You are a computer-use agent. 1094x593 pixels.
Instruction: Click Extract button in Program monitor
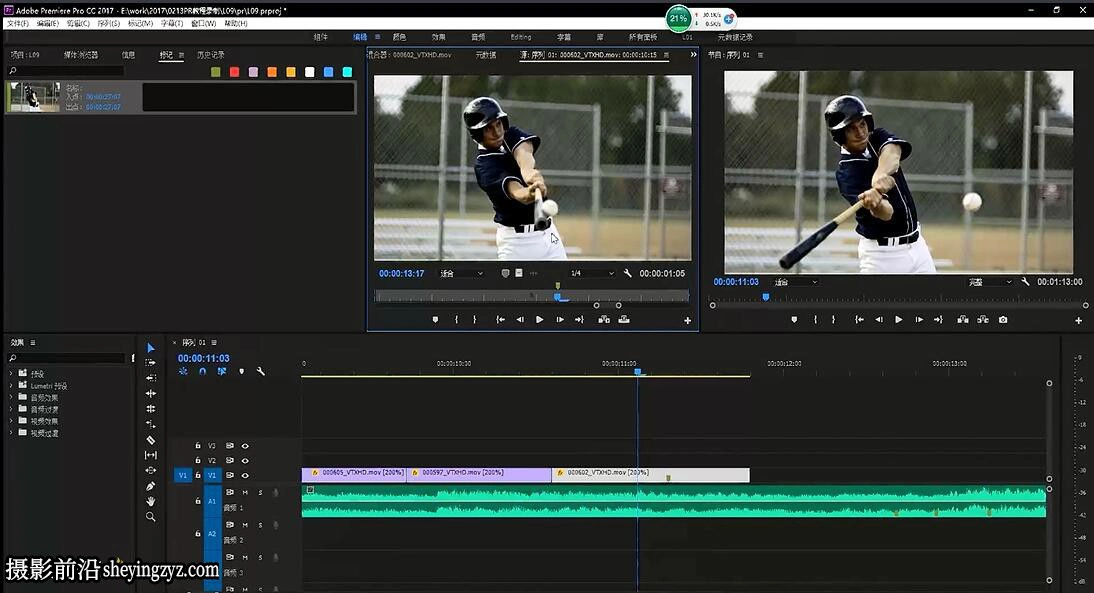pyautogui.click(x=983, y=320)
